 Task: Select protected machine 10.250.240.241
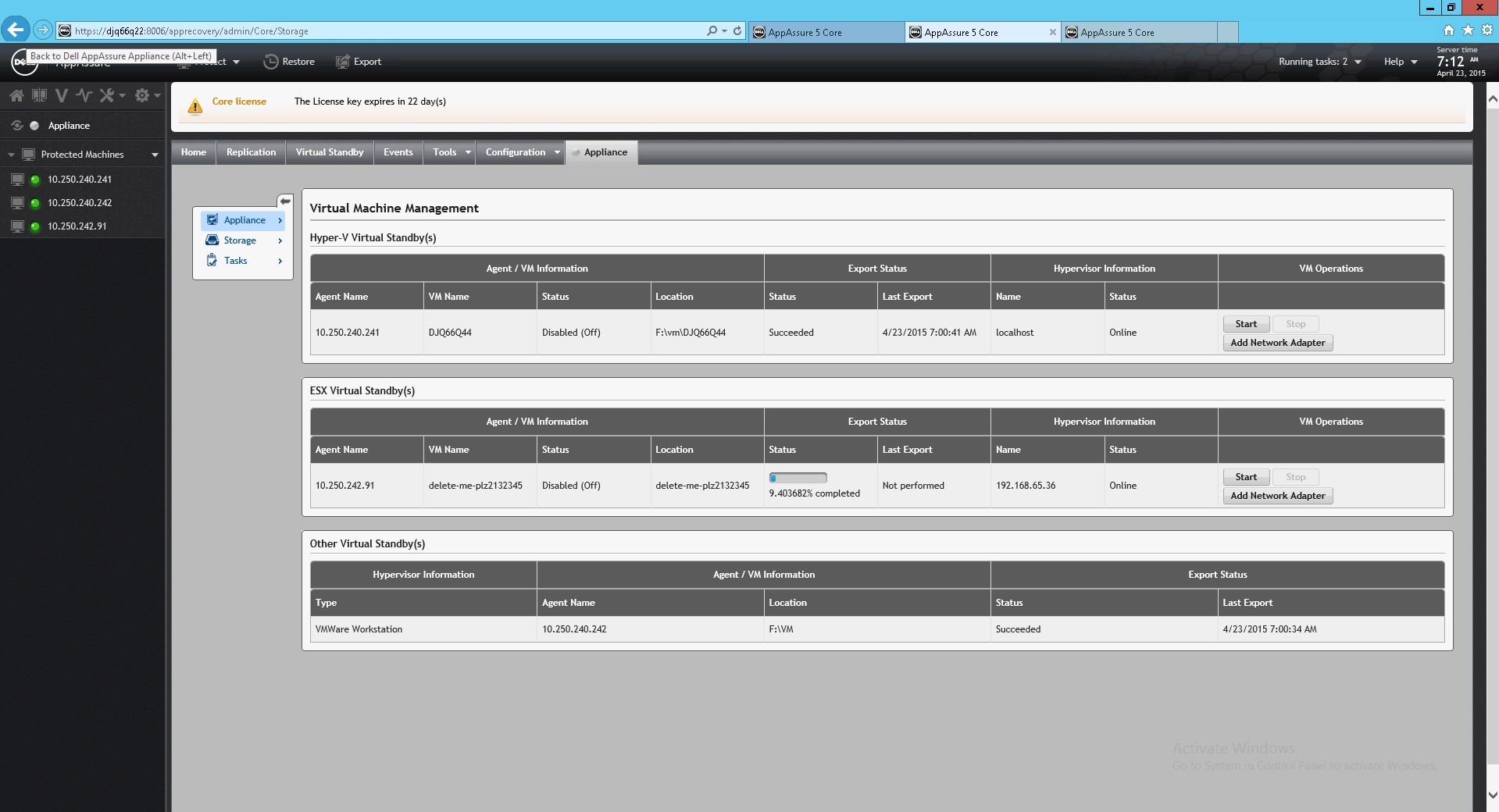pyautogui.click(x=80, y=180)
